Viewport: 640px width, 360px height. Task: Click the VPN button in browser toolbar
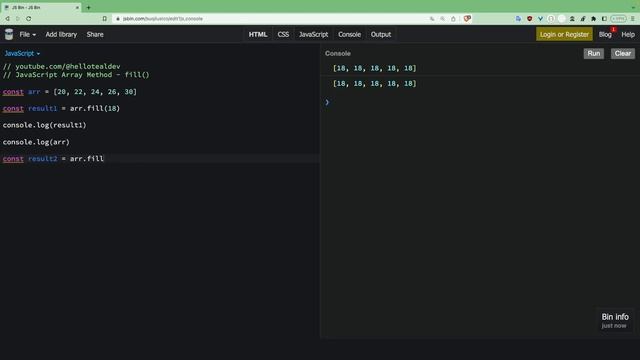tap(618, 19)
